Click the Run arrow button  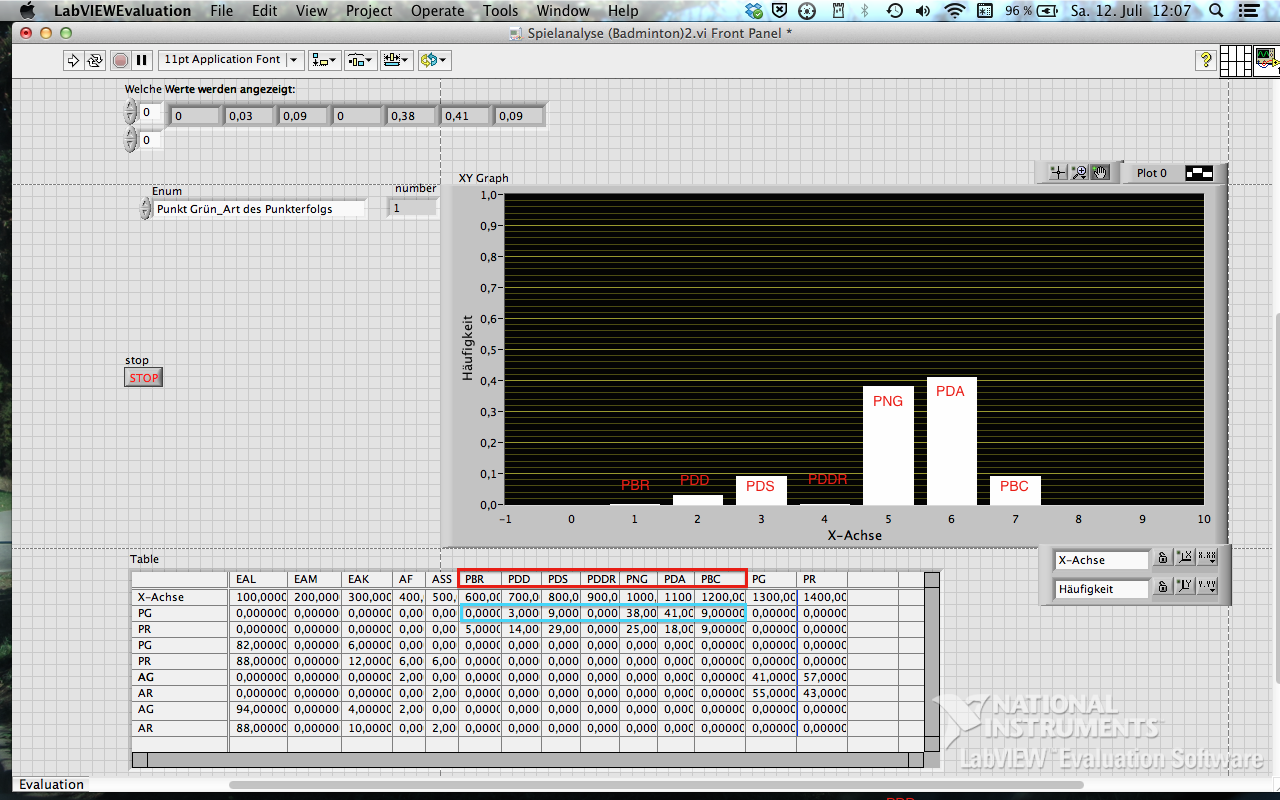[x=73, y=60]
